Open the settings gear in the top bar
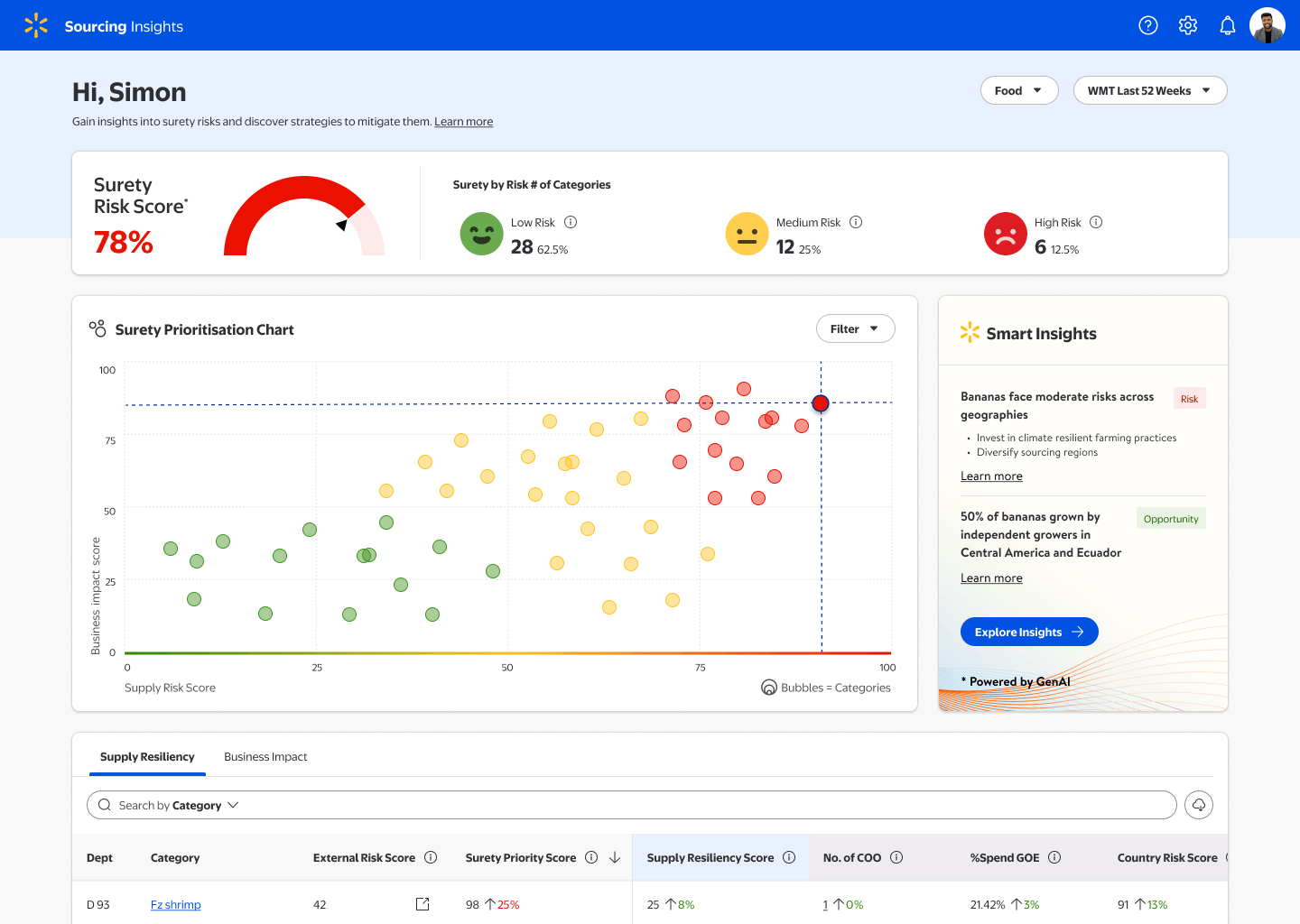 tap(1187, 25)
